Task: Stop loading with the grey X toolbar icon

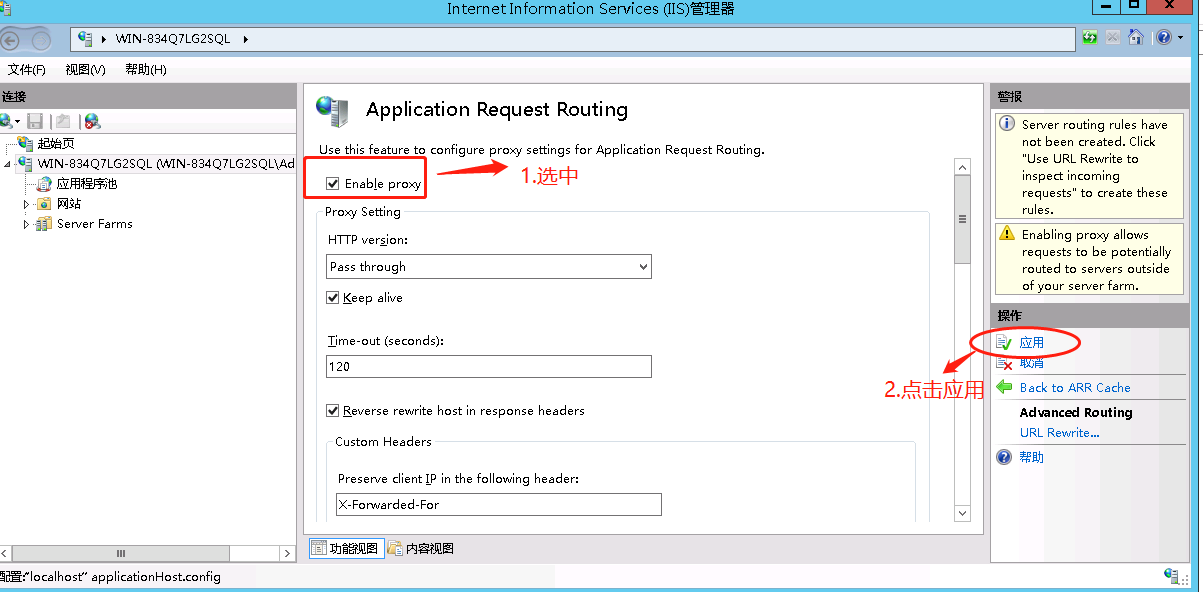Action: pos(1113,38)
